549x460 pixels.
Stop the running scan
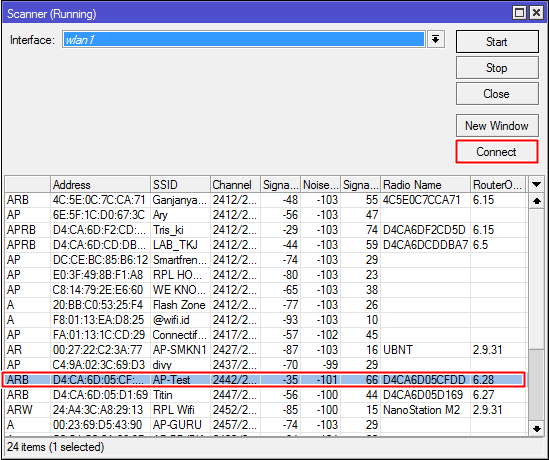[497, 68]
